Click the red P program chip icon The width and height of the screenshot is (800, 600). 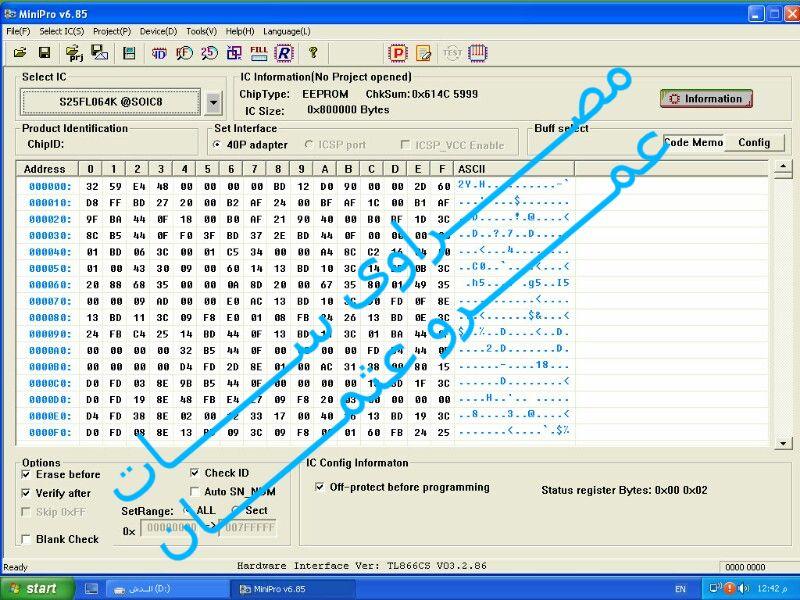click(398, 53)
